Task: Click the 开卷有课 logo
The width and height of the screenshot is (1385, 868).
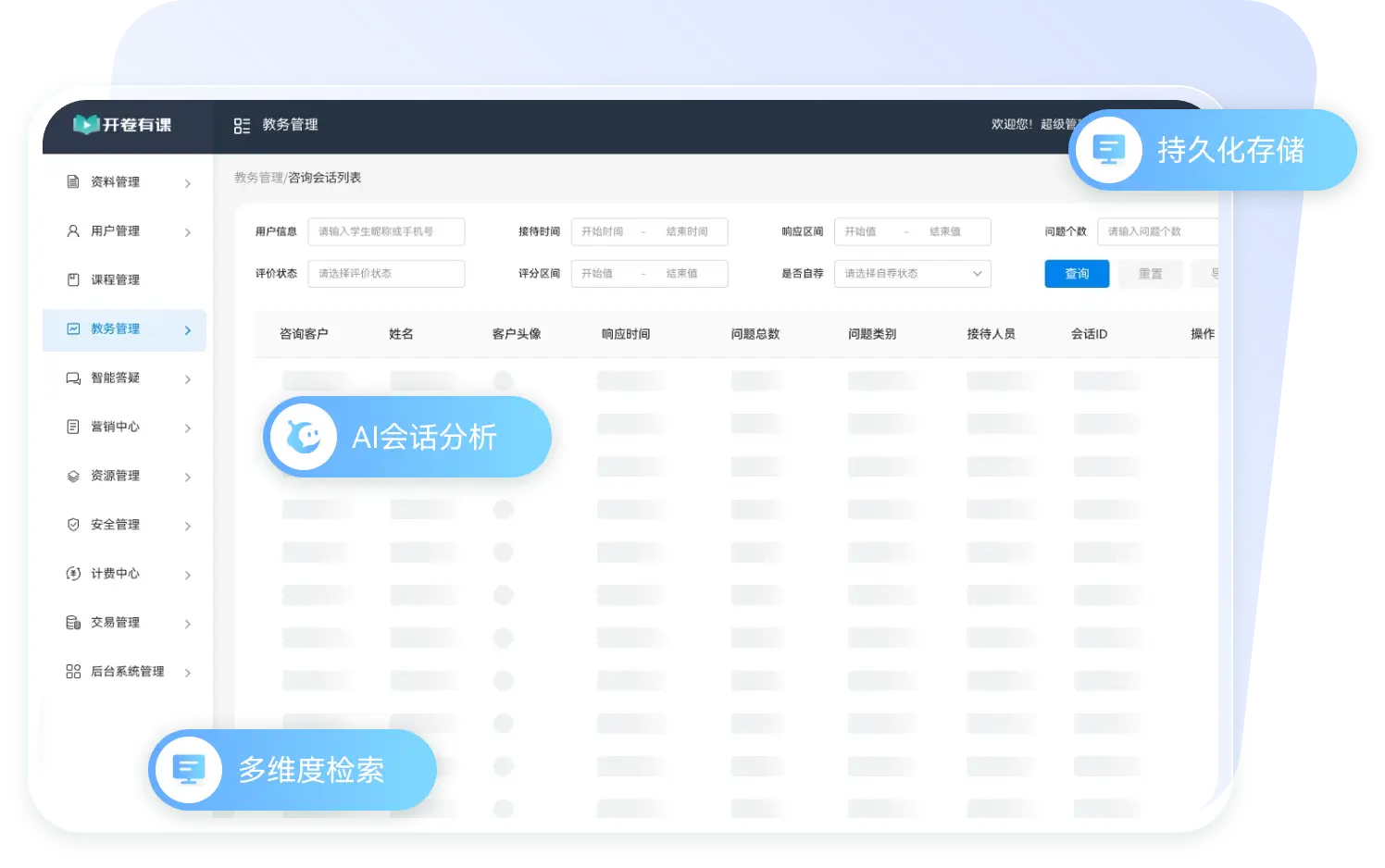Action: coord(122,125)
